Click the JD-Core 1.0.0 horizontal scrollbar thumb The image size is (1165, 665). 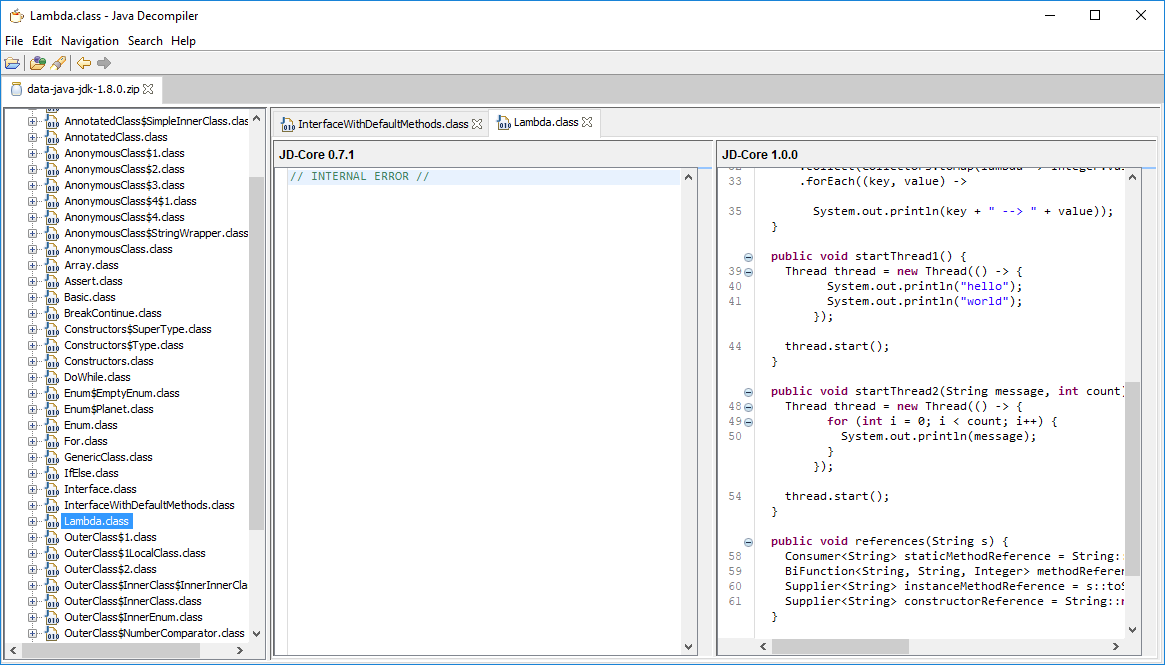839,647
